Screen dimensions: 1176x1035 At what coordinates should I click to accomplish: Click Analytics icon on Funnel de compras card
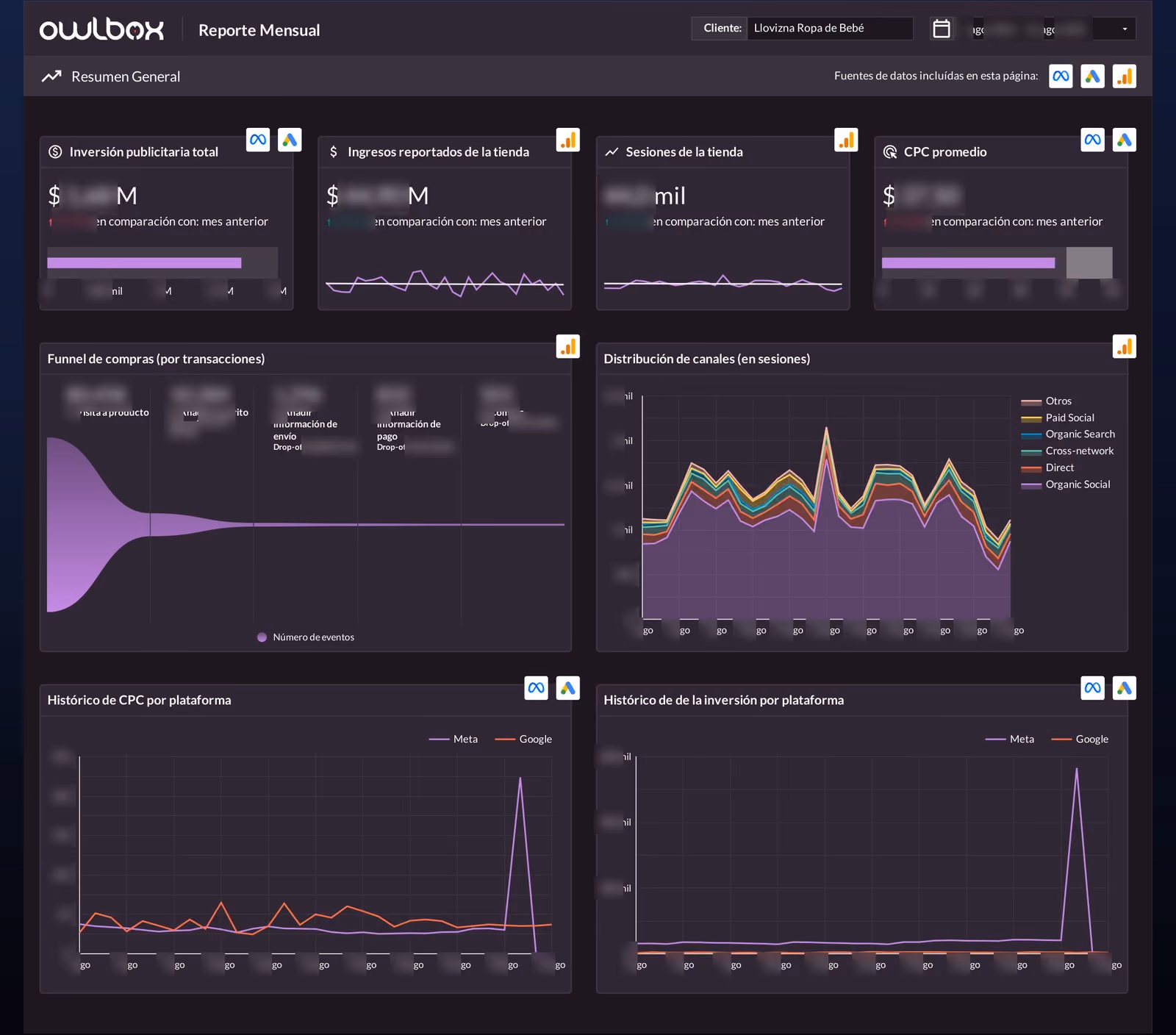pos(568,346)
